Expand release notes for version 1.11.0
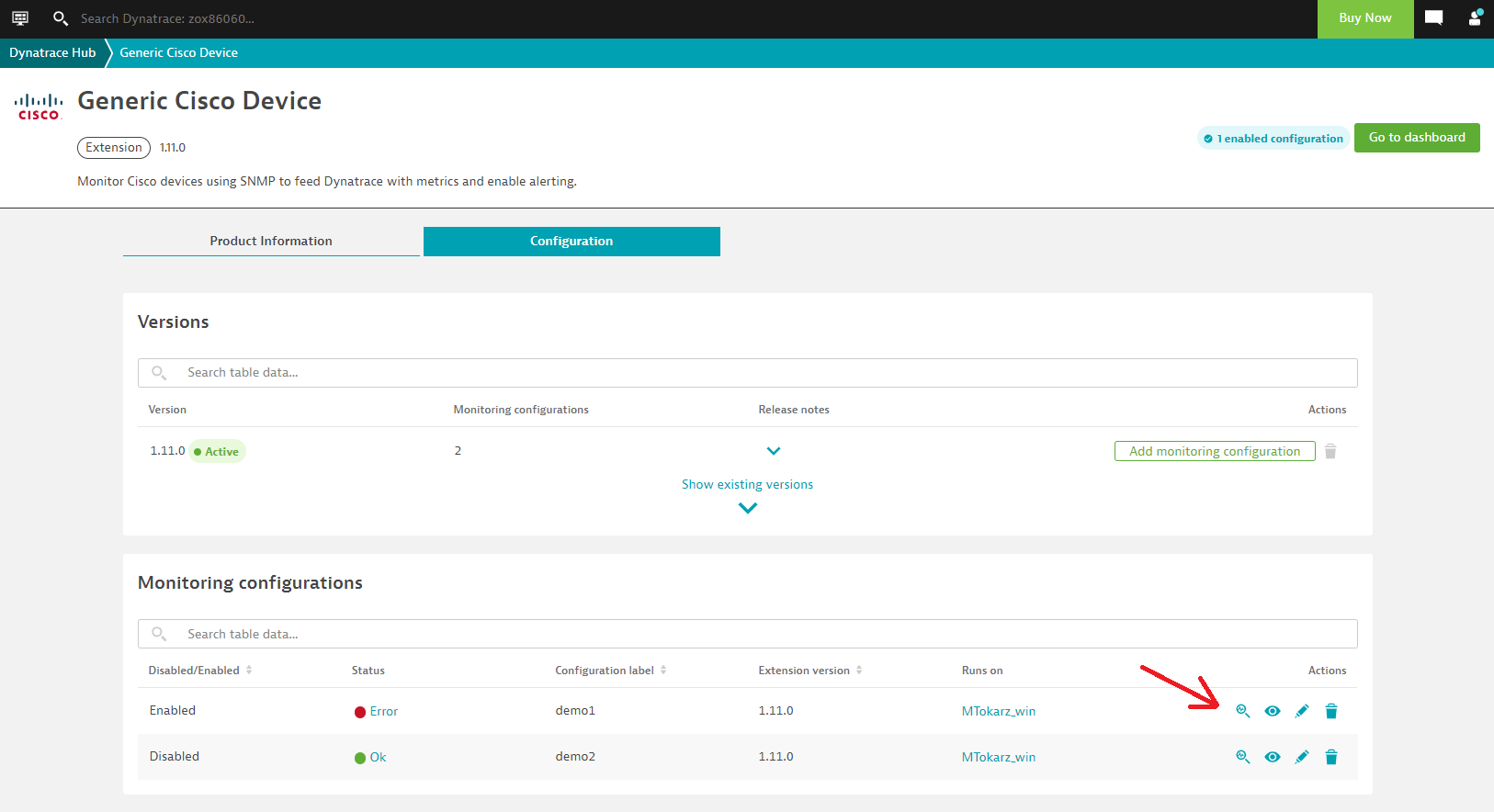 (x=774, y=451)
